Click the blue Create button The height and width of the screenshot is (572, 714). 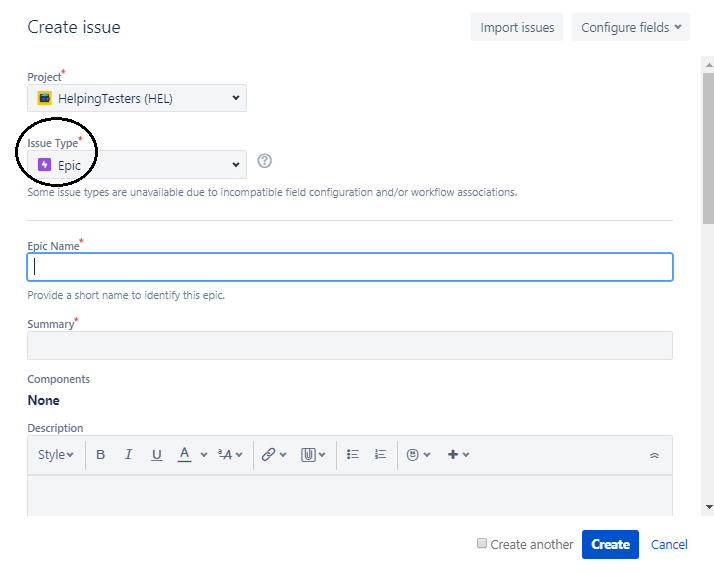610,544
